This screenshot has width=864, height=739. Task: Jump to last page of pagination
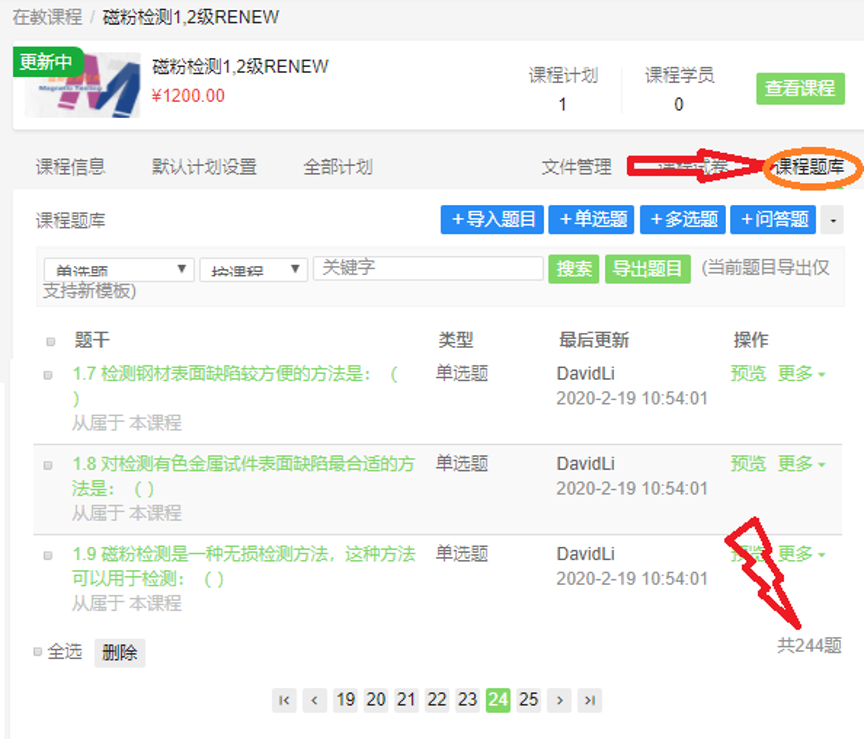(590, 700)
